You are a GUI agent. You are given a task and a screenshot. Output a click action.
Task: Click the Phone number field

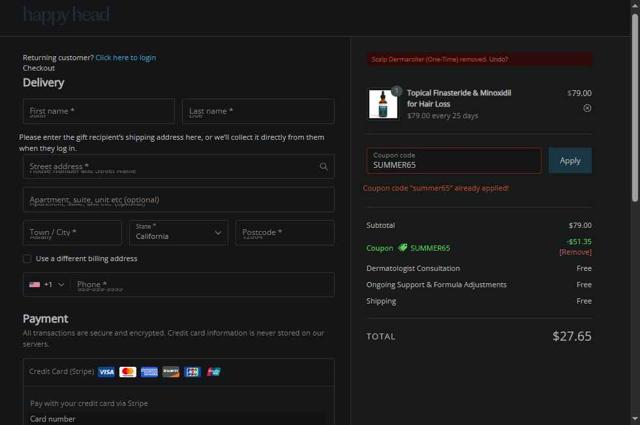202,285
